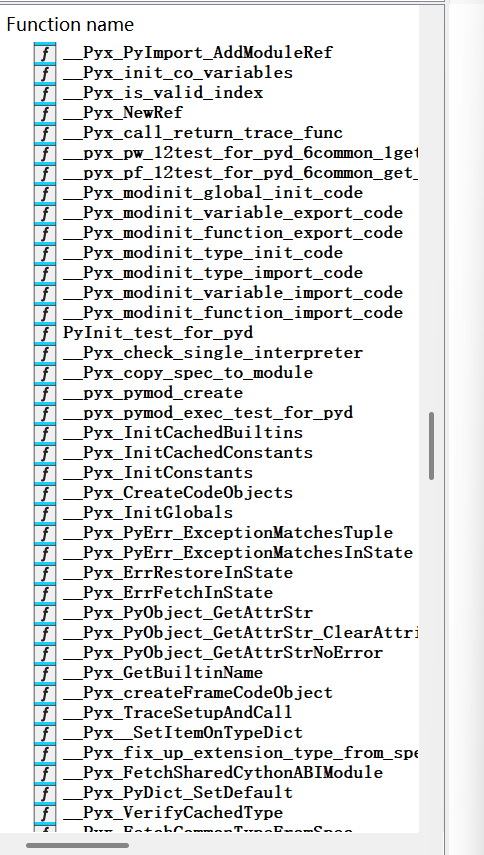Select __Pyx_FetchSharedCythonABIModule entry
The height and width of the screenshot is (855, 484).
(223, 773)
